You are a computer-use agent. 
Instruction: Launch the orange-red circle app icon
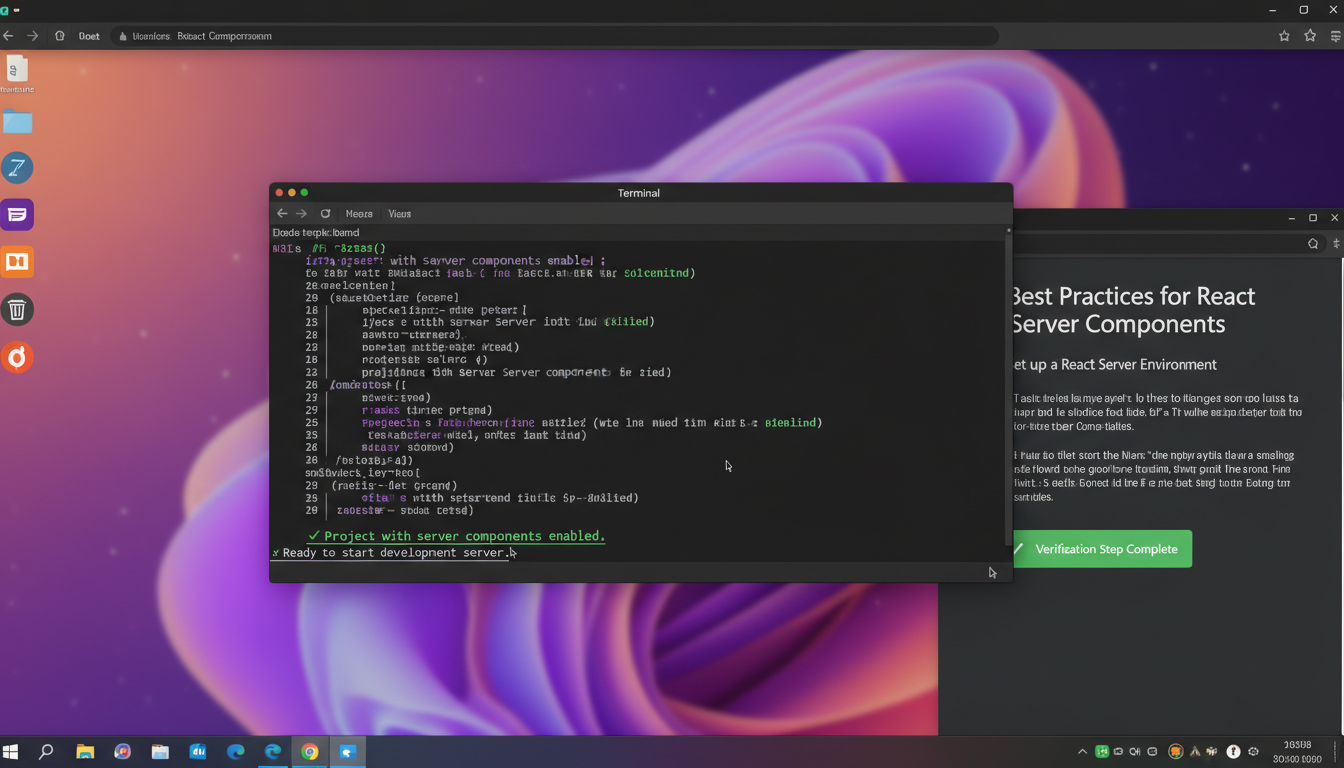(x=17, y=357)
